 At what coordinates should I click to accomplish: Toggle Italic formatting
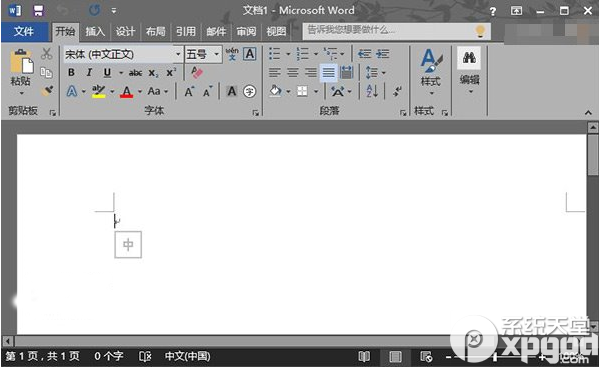coord(89,73)
